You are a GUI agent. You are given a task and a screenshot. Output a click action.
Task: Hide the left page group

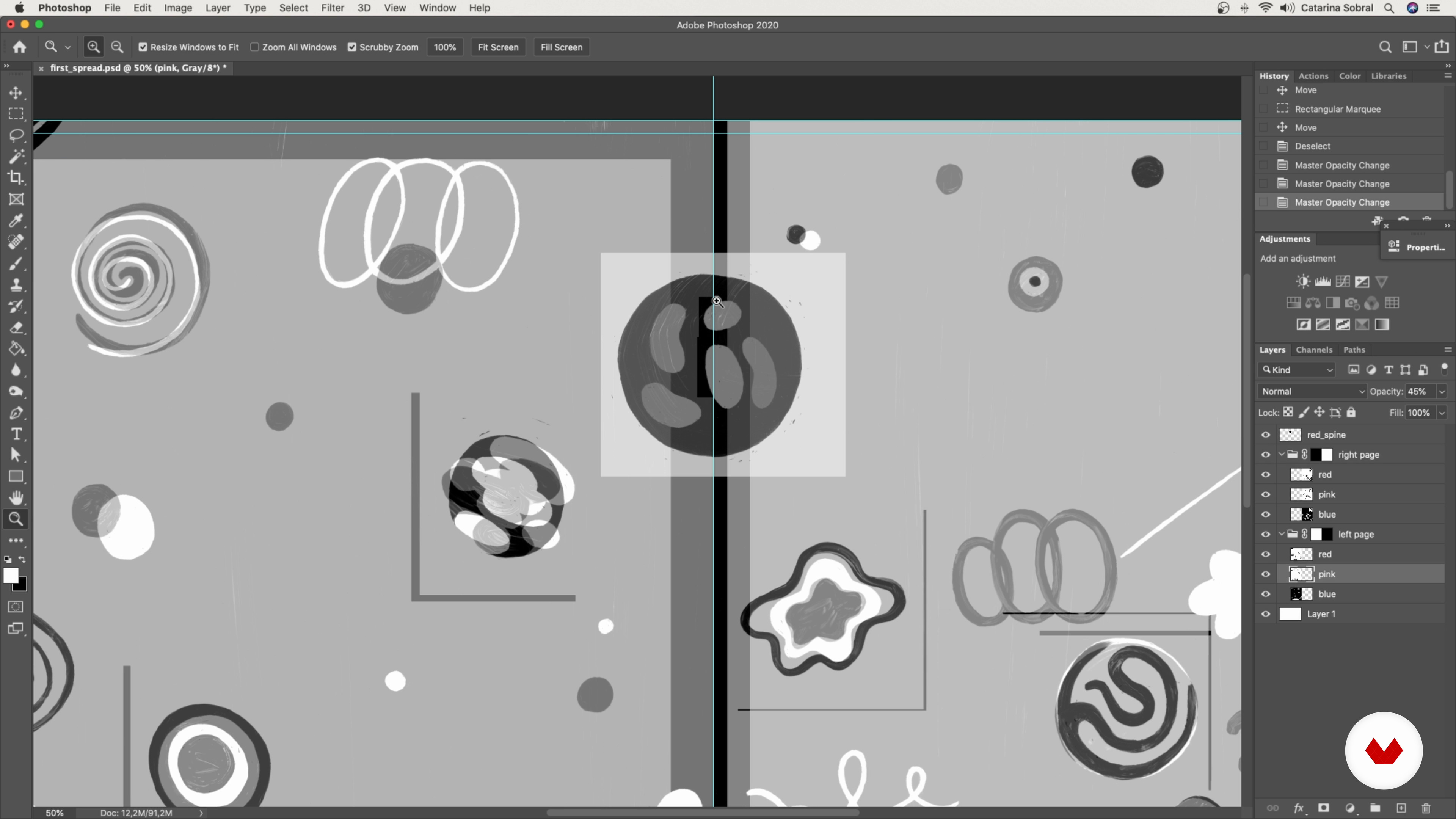(1266, 534)
